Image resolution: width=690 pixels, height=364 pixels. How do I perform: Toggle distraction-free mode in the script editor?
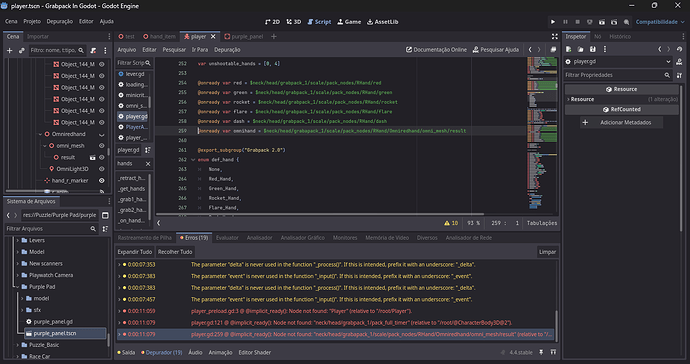554,37
